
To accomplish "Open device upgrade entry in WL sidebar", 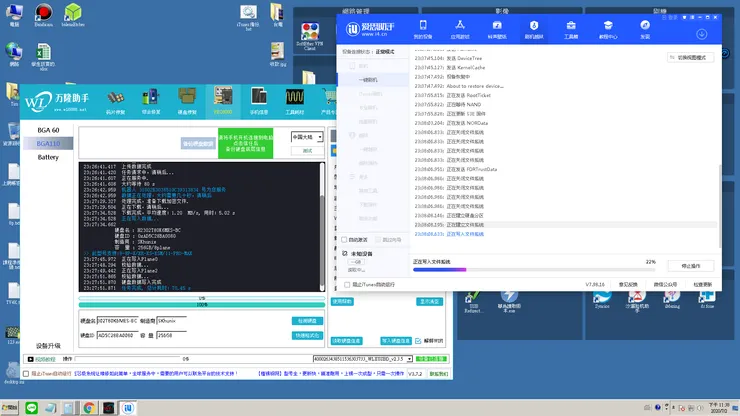I will point(48,346).
